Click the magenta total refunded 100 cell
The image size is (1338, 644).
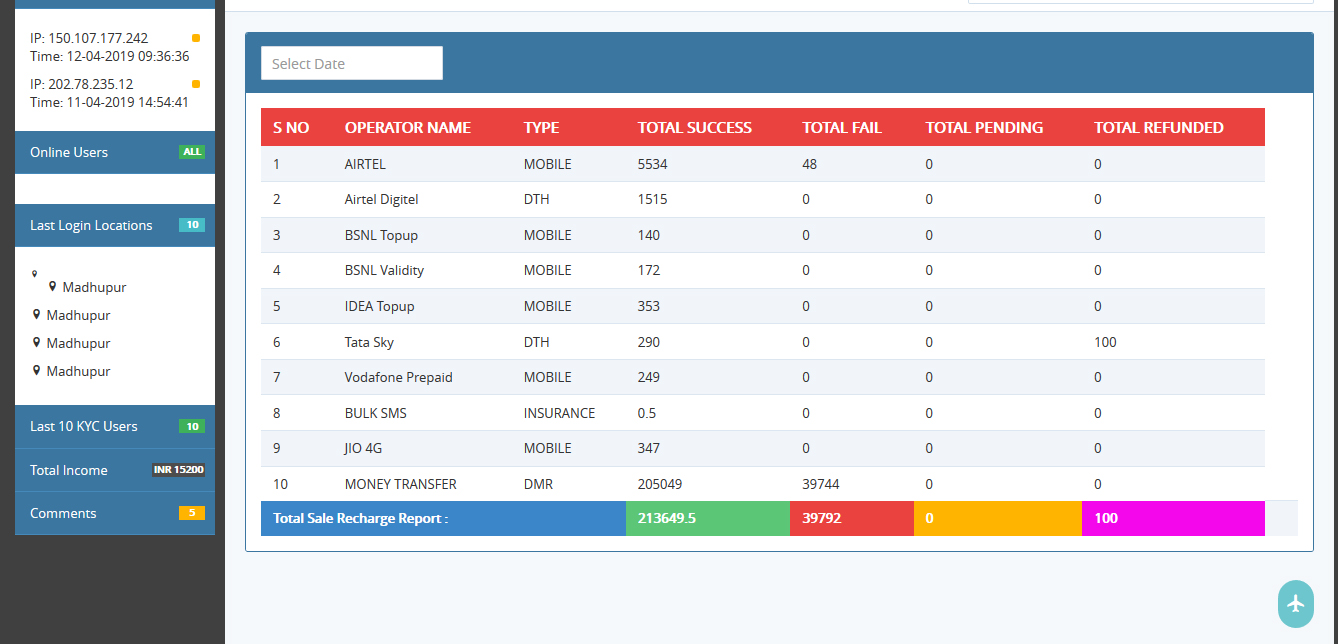coord(1173,518)
